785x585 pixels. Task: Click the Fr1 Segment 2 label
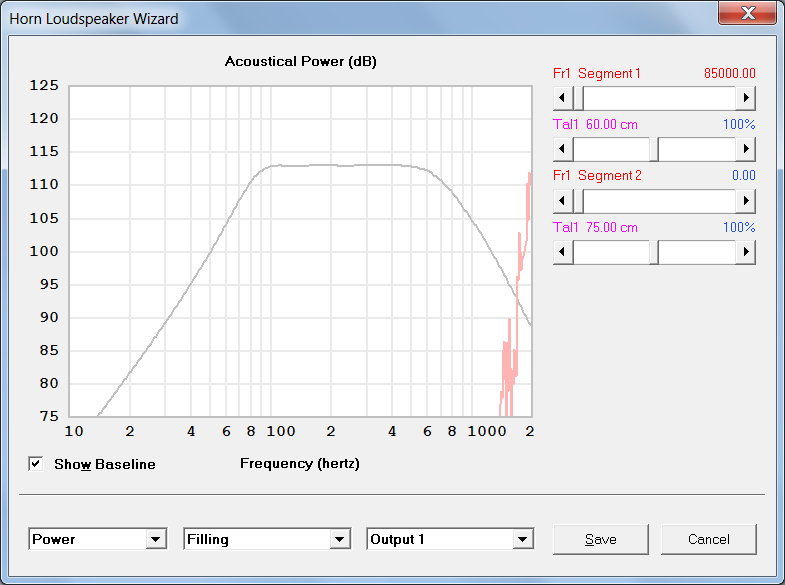pyautogui.click(x=597, y=176)
